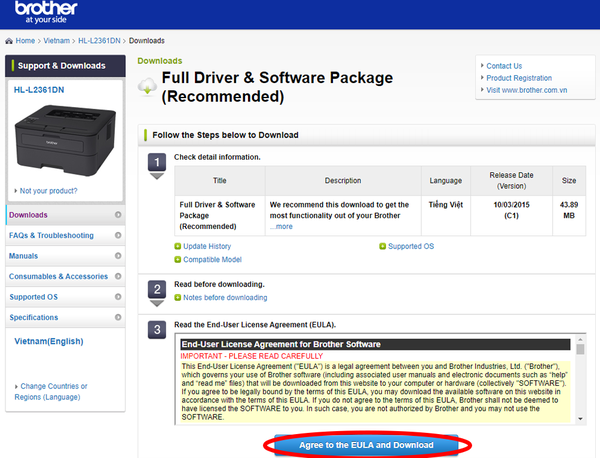This screenshot has width=600, height=458.
Task: Select Downloads in the sidebar menu
Action: (x=65, y=215)
